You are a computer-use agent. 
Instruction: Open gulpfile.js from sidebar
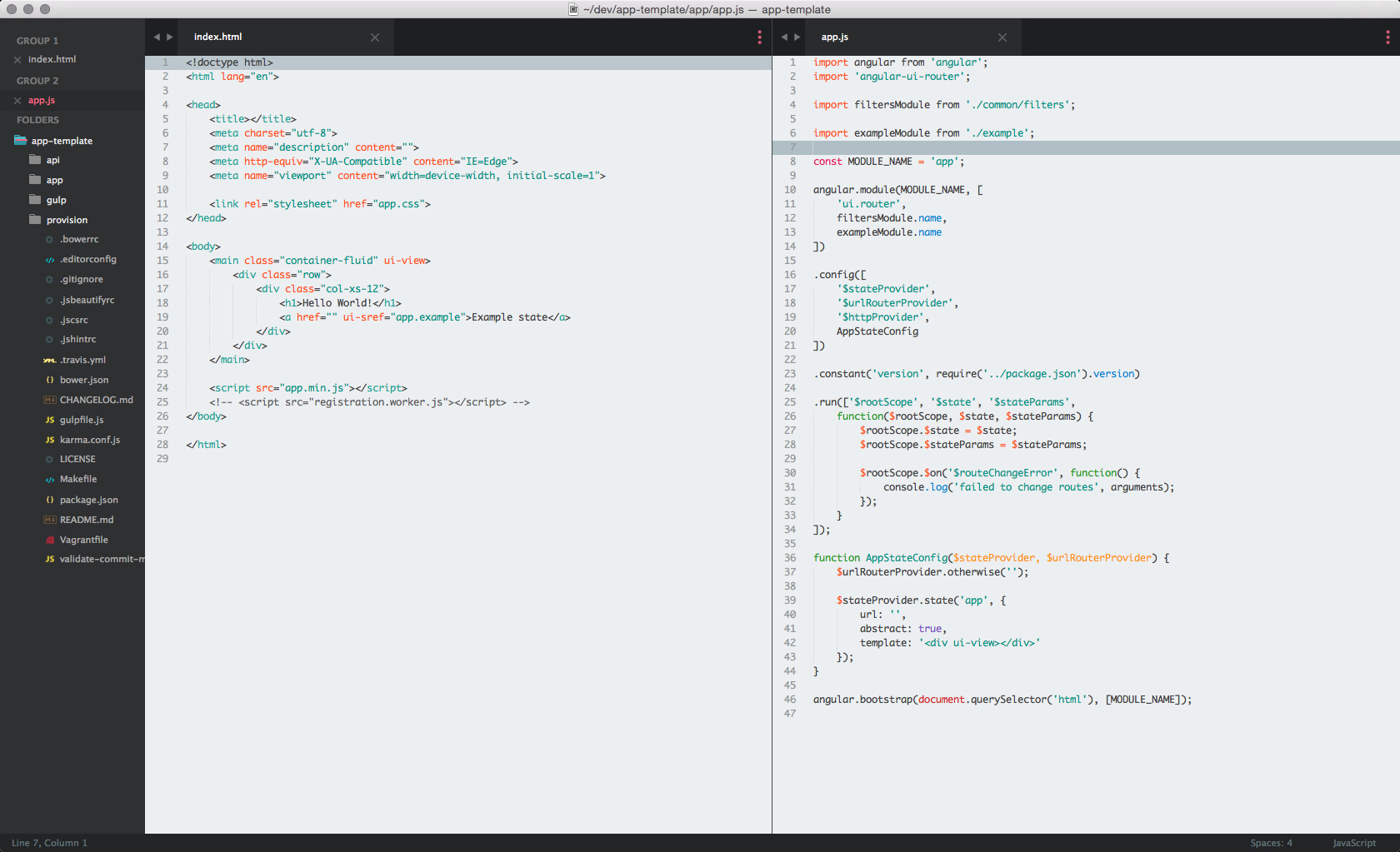click(x=82, y=420)
